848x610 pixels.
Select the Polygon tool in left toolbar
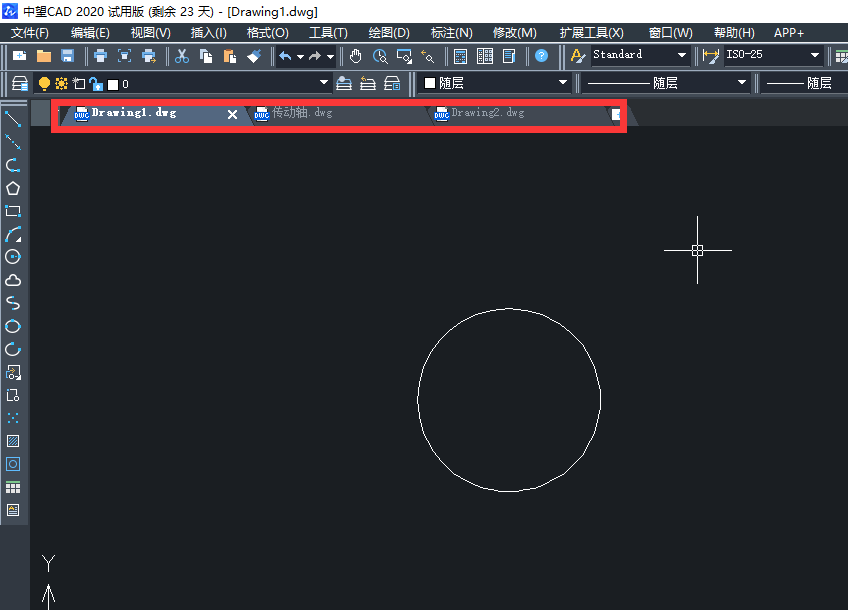13,188
